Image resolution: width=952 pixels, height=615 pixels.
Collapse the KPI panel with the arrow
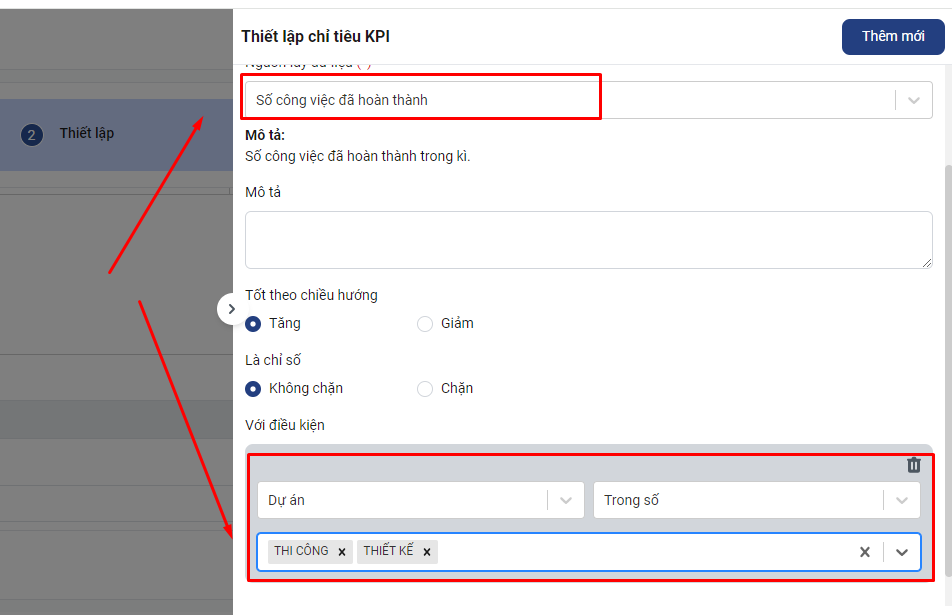pos(231,309)
